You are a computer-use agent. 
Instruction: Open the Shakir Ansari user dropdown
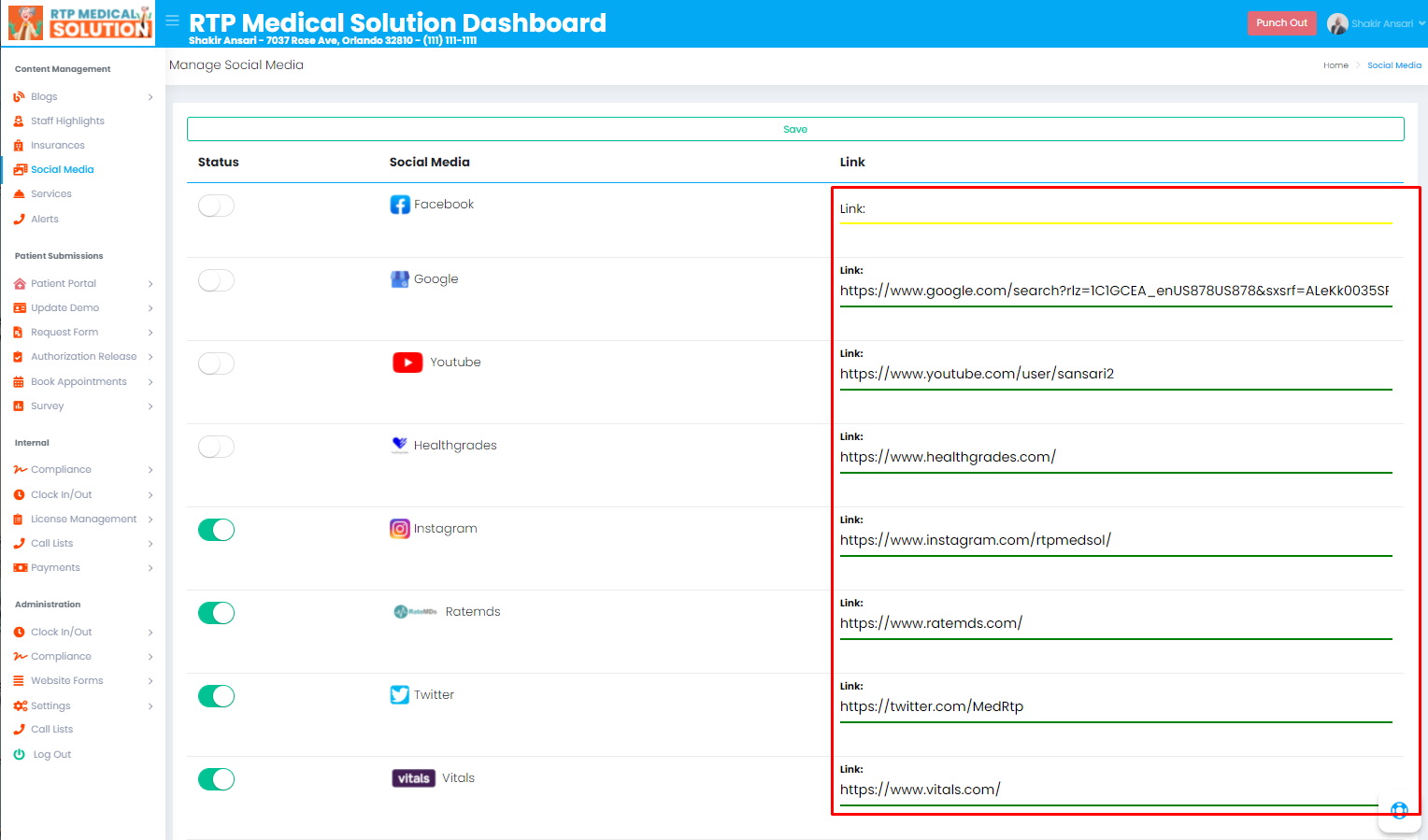click(1376, 23)
